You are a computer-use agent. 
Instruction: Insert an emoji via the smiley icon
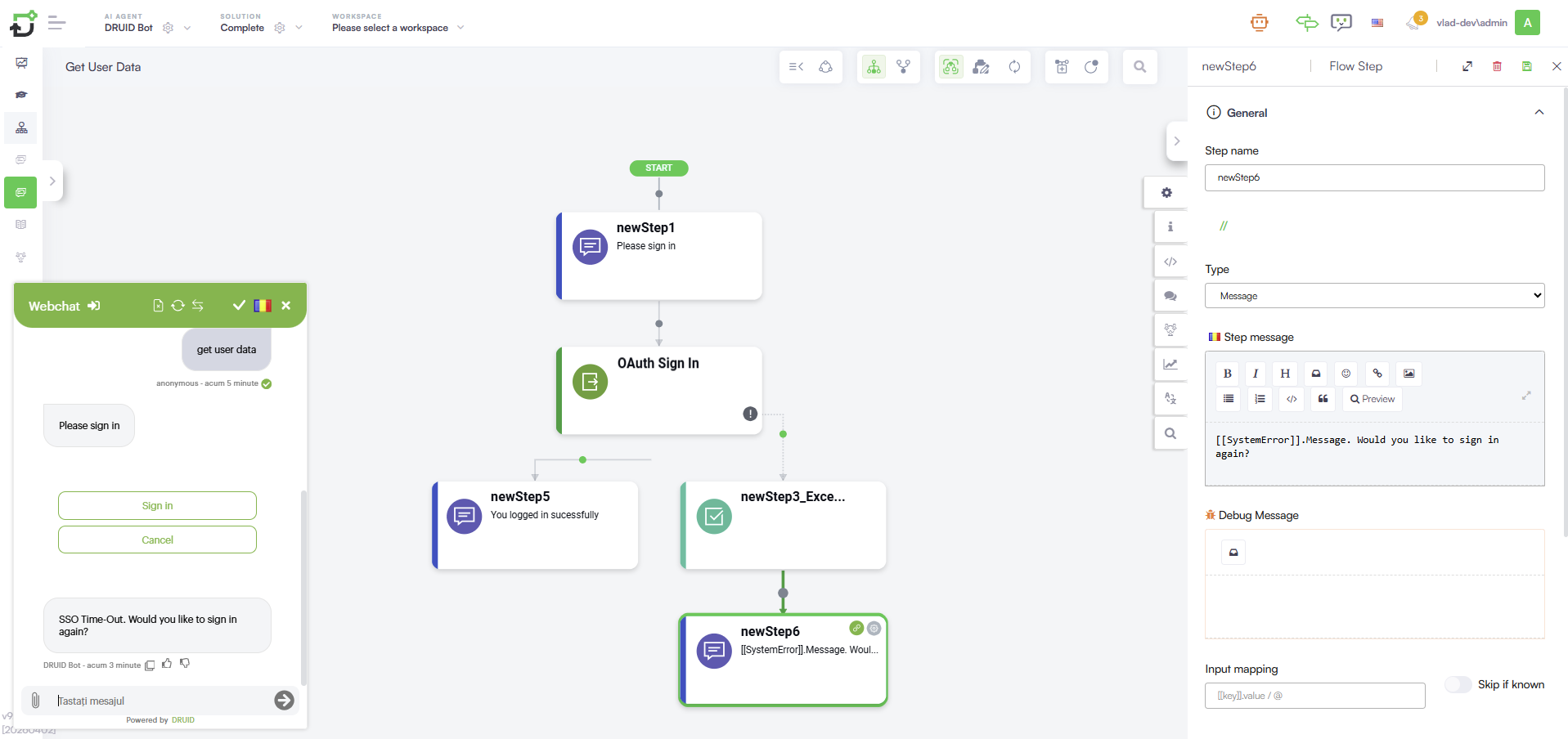tap(1346, 374)
